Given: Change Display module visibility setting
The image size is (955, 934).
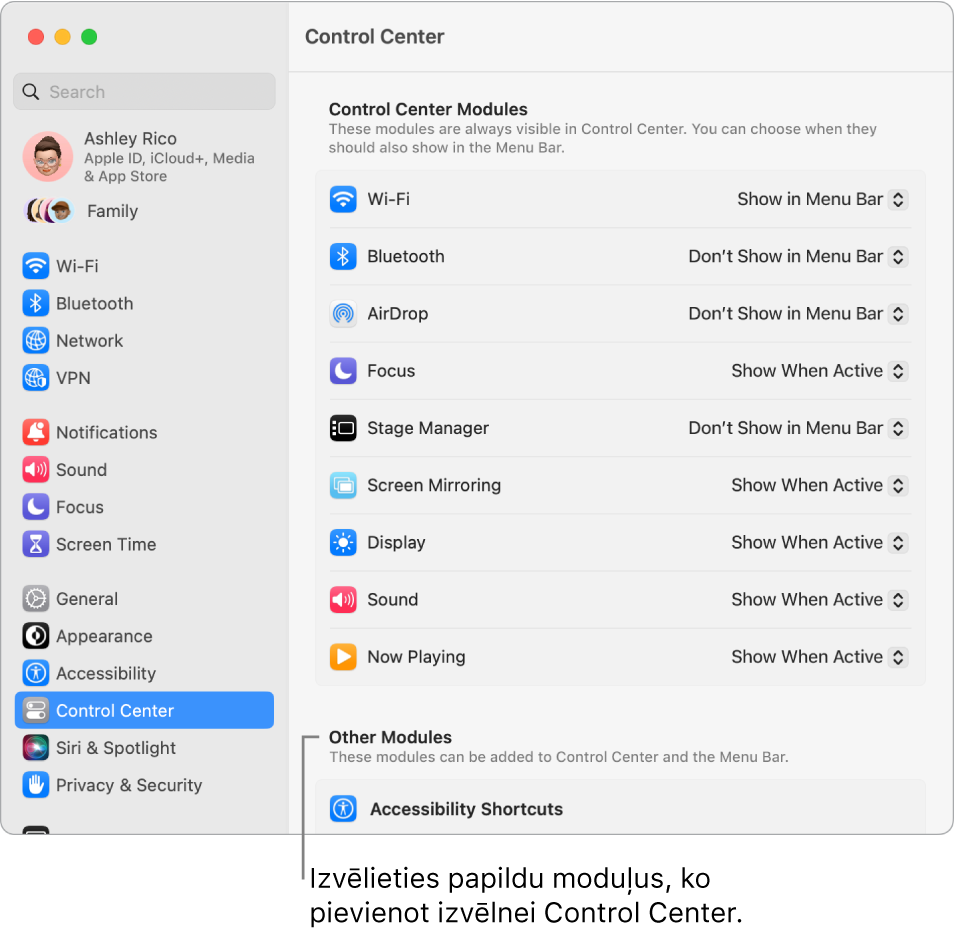Looking at the screenshot, I should (818, 542).
